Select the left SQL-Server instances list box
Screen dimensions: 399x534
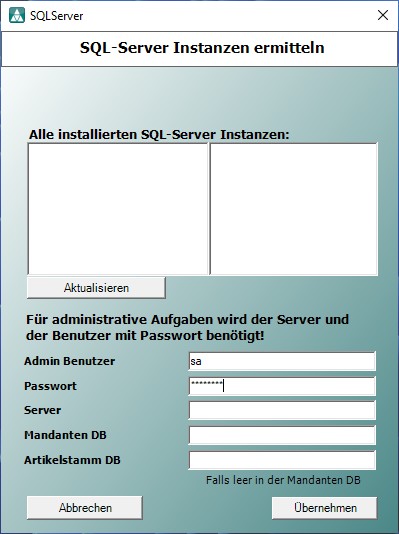118,209
